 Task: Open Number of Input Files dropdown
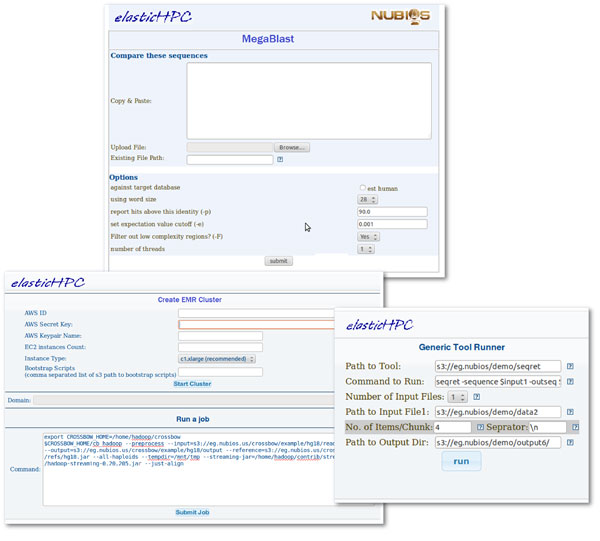458,397
